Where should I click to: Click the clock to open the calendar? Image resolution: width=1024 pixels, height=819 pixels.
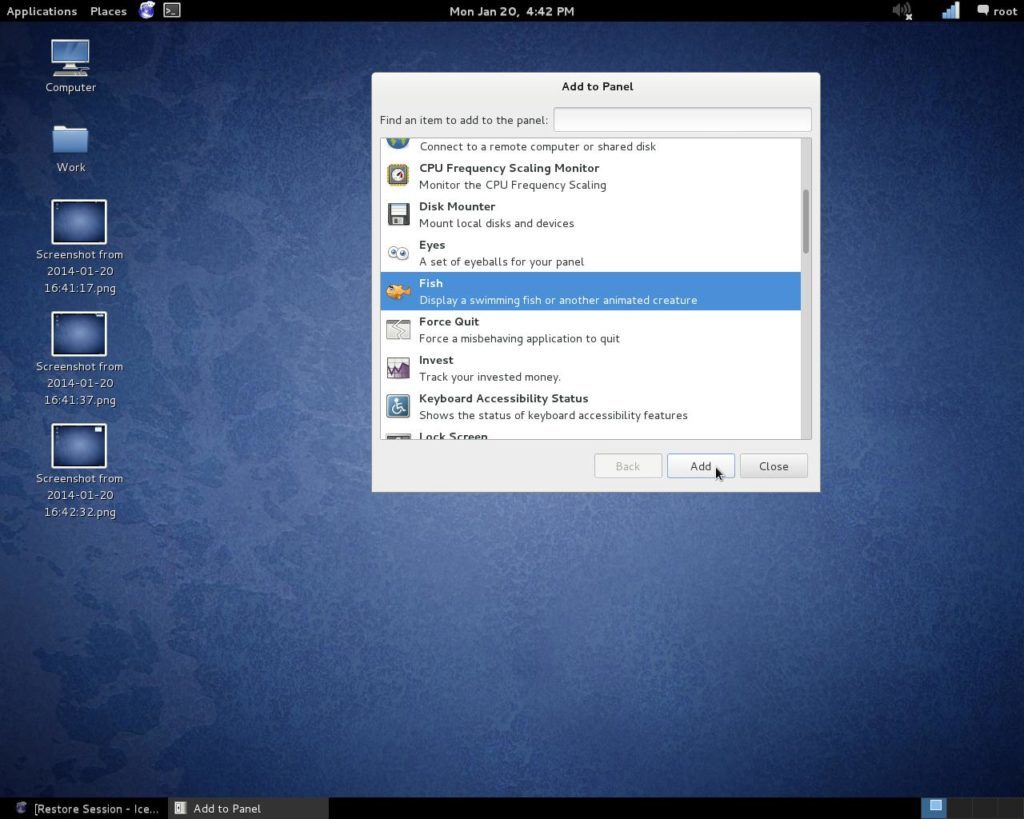(x=511, y=11)
